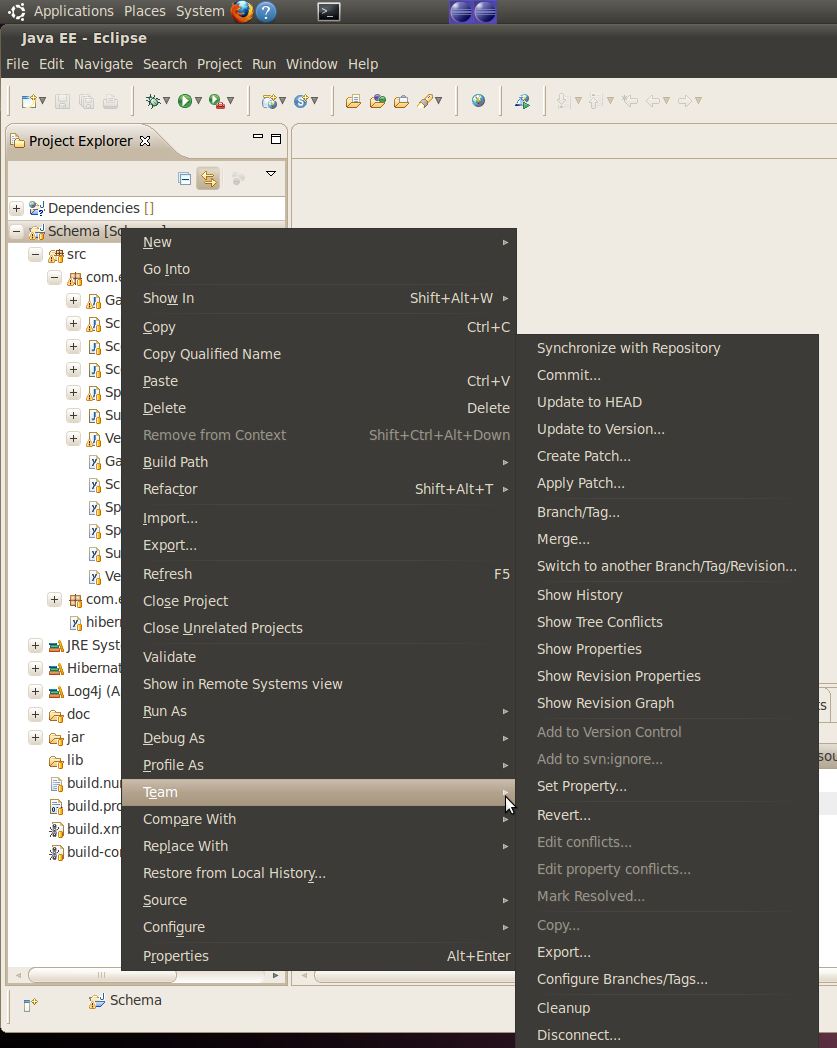
Task: Expand the JRE System library node
Action: tap(35, 646)
